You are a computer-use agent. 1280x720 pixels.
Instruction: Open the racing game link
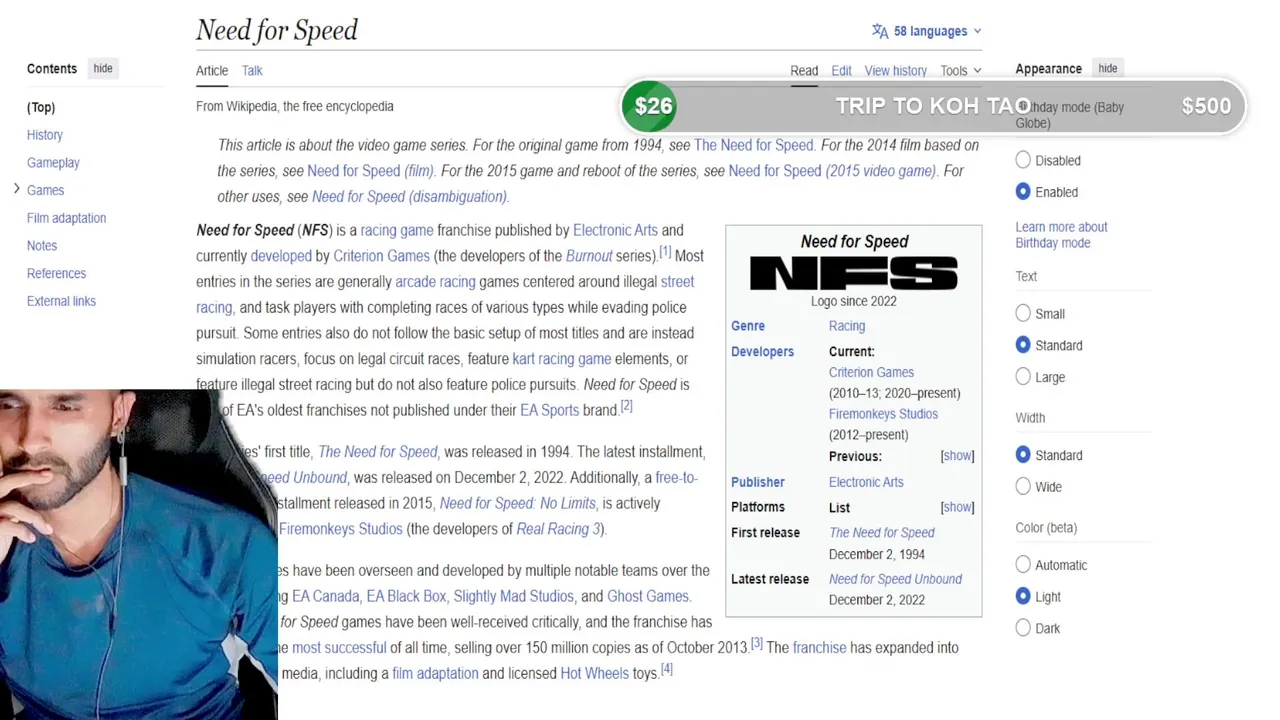(x=397, y=230)
